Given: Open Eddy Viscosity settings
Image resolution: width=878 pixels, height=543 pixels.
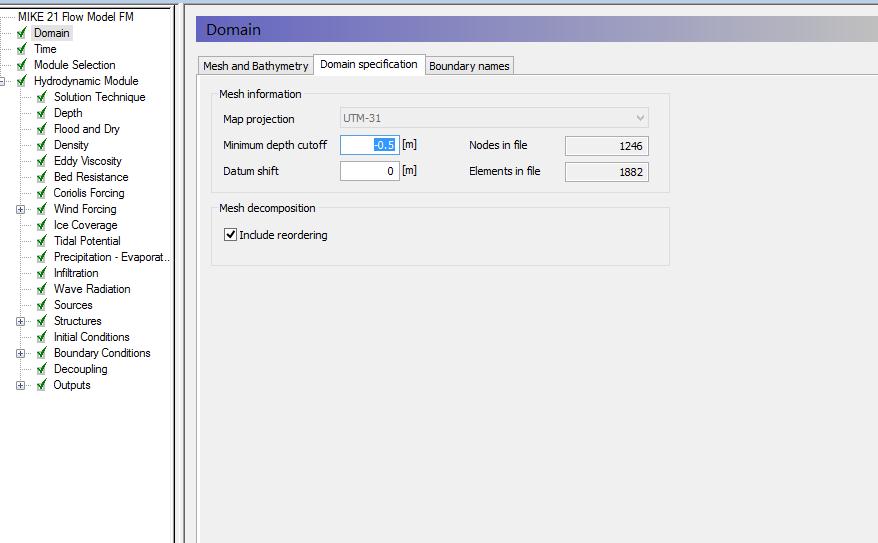Looking at the screenshot, I should point(88,161).
